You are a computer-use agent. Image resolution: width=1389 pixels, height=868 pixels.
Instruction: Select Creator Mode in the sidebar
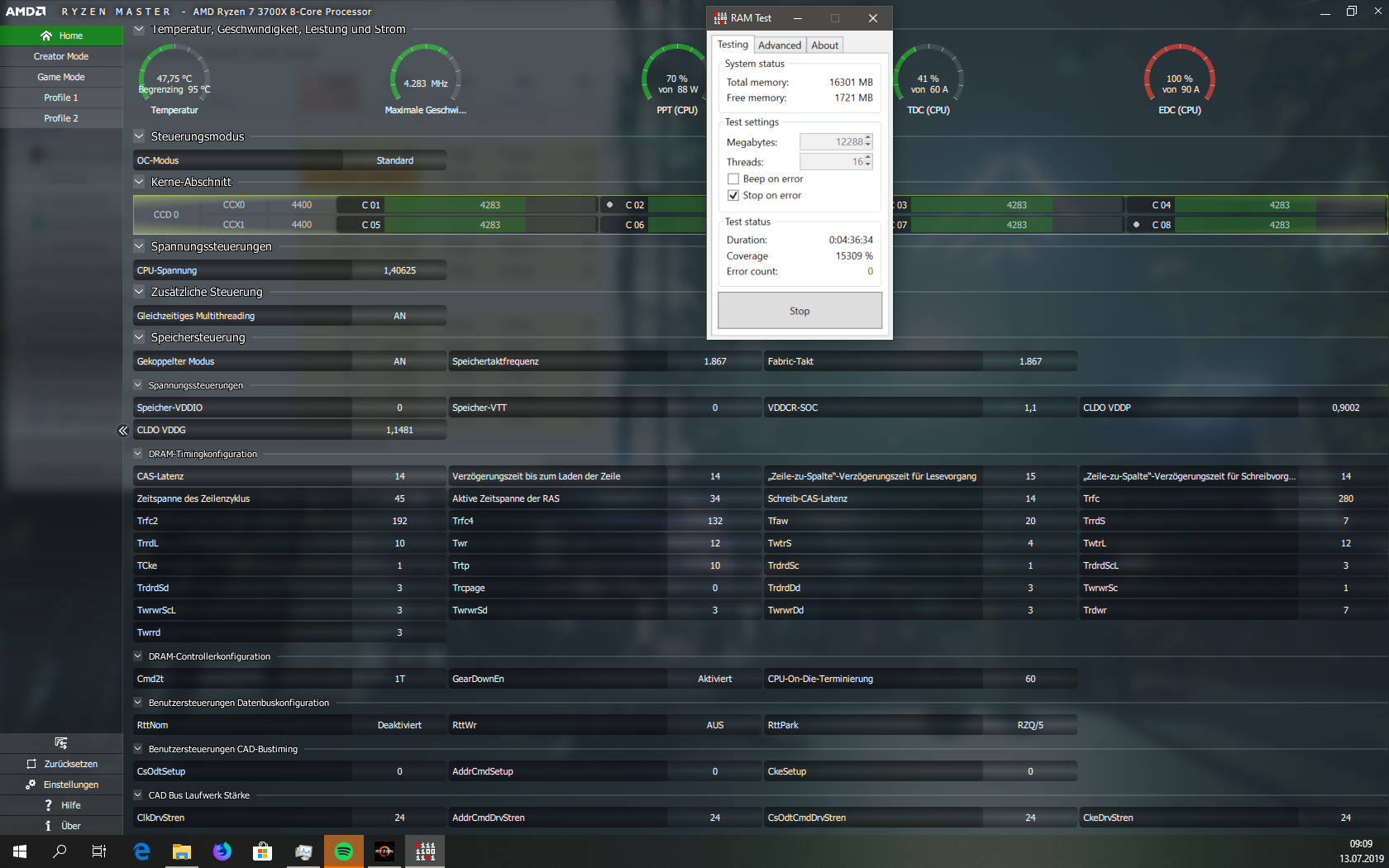[x=61, y=56]
